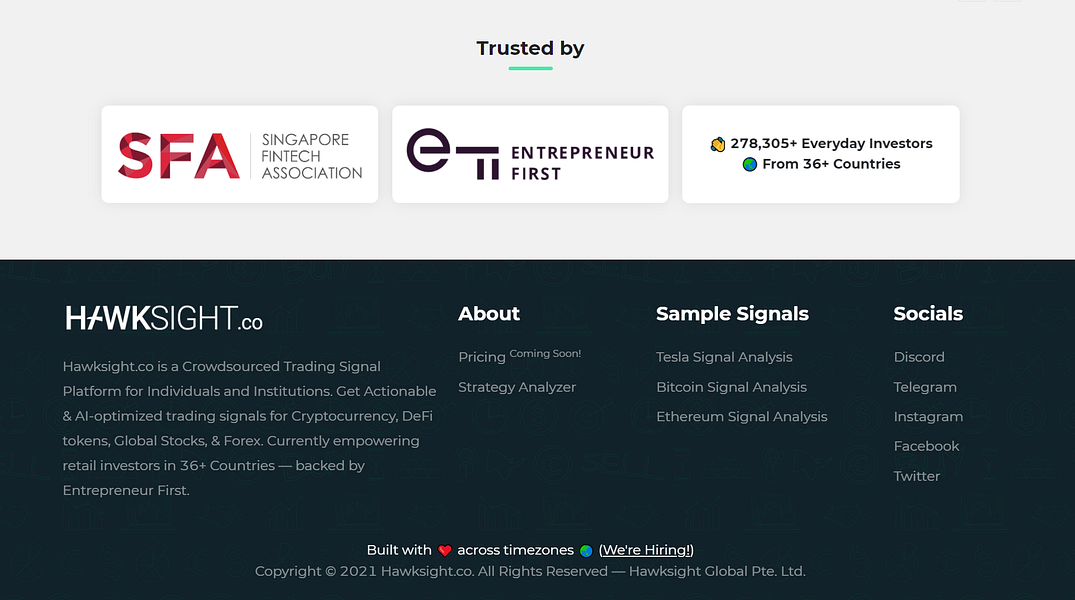
Task: Click the hand emoji beside 278,305+ Everyday Investors
Action: click(718, 143)
